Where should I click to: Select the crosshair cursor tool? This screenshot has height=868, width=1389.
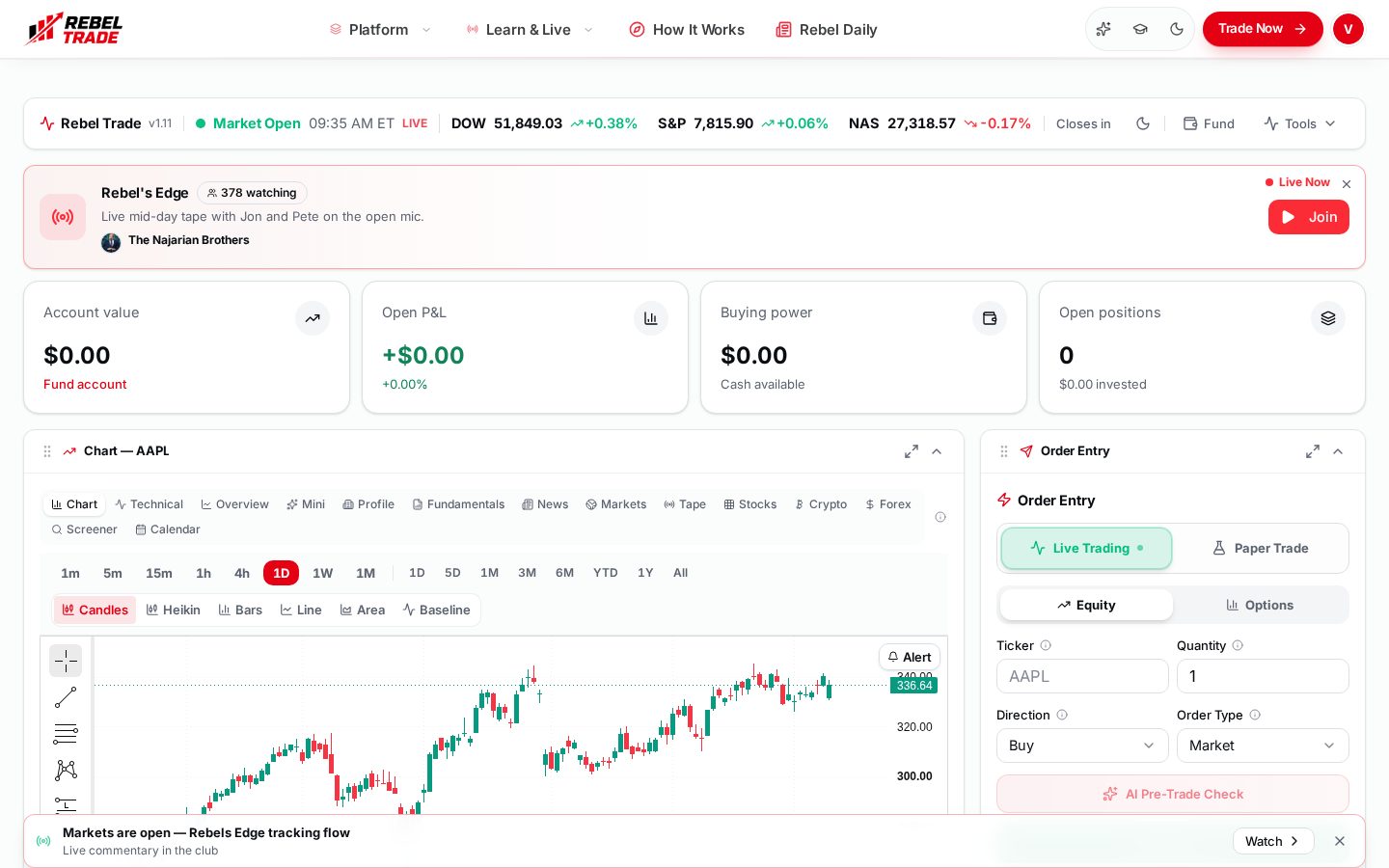(x=66, y=661)
